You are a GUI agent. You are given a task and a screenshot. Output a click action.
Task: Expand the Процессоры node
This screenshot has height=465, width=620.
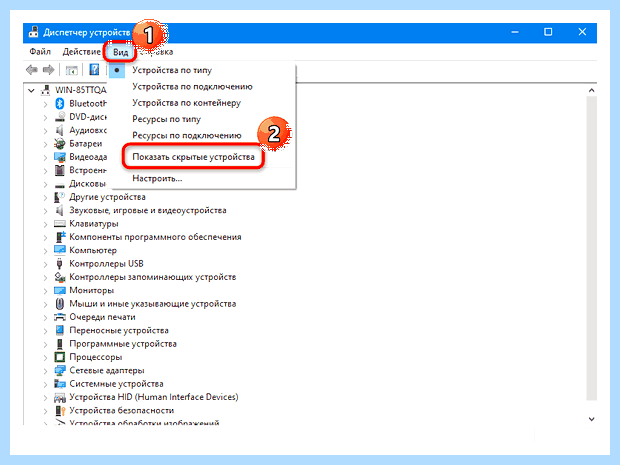[45, 358]
